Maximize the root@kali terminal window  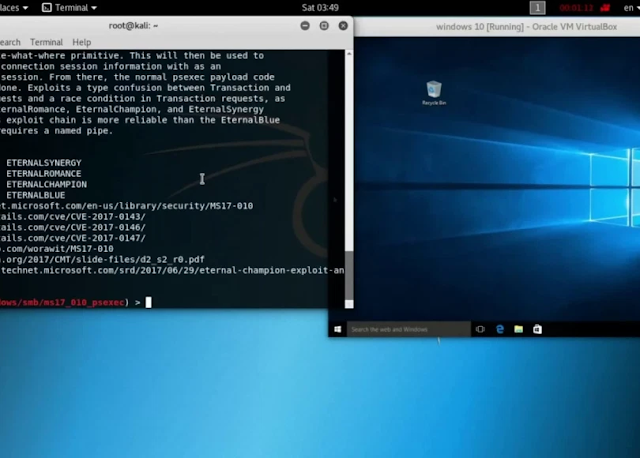(324, 26)
